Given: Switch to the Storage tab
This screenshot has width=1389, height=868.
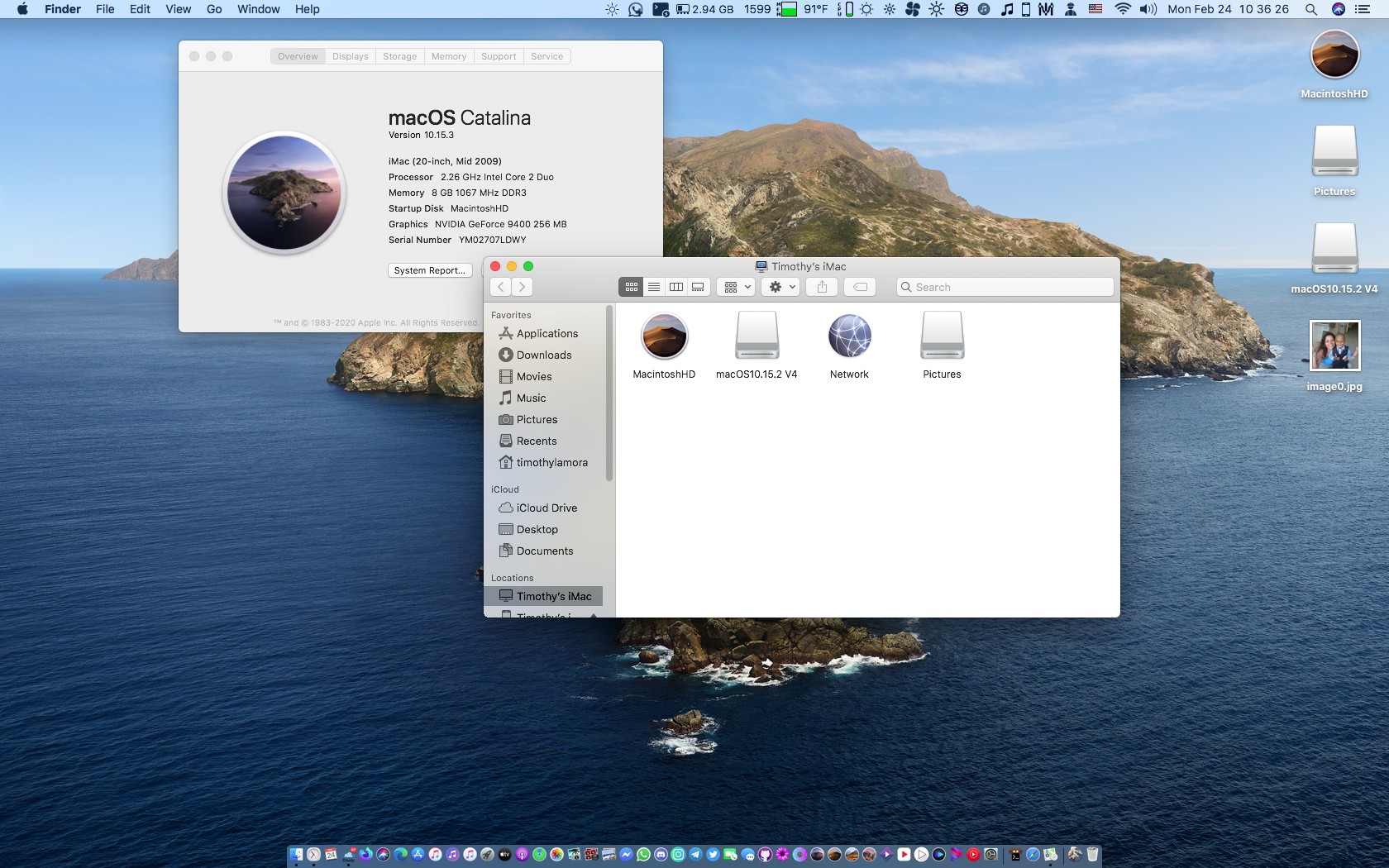Looking at the screenshot, I should click(x=399, y=56).
